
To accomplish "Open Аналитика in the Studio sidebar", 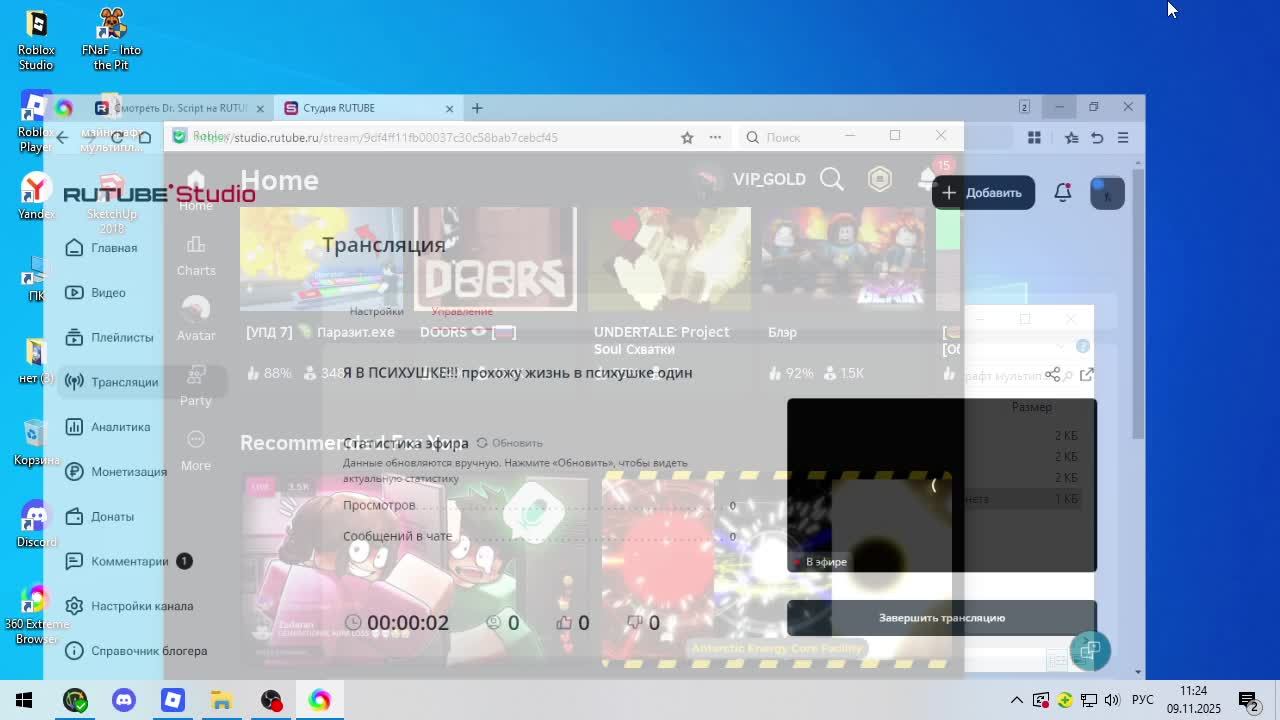I will (x=108, y=427).
